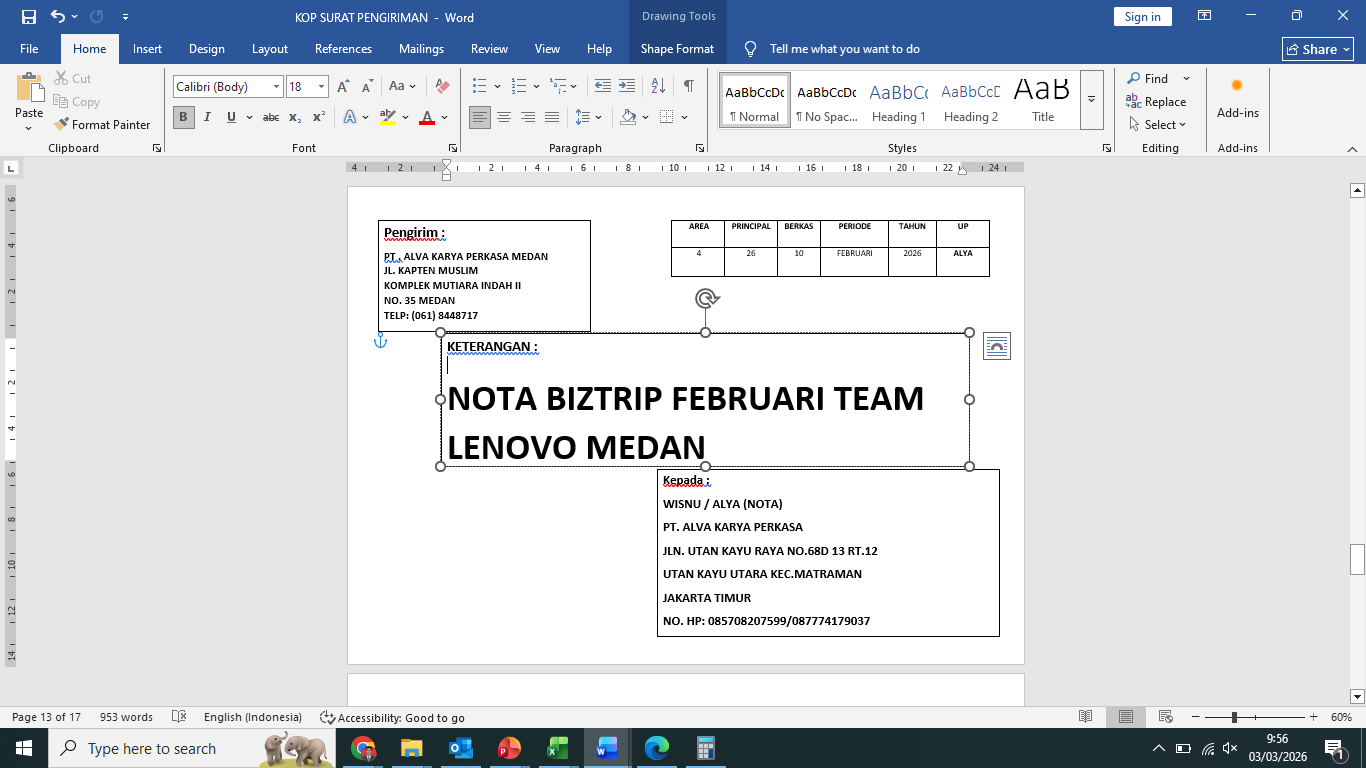Click the Paste clipboard icon
The width and height of the screenshot is (1366, 768).
pyautogui.click(x=30, y=87)
